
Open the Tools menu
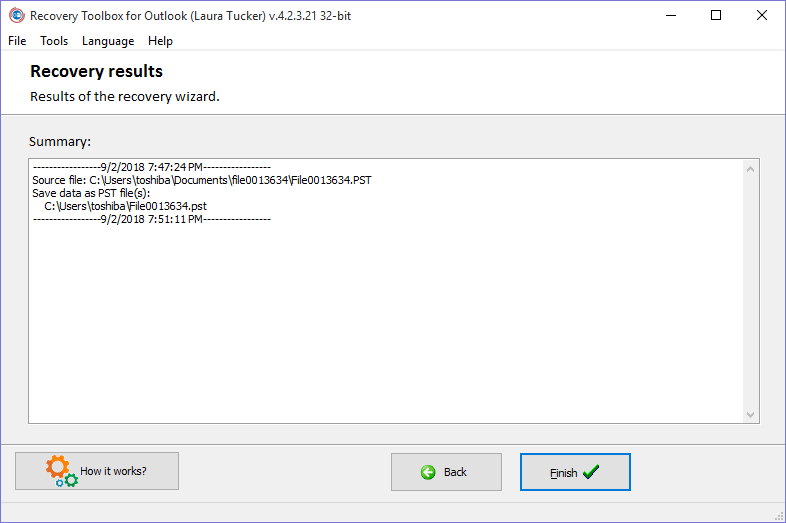[x=54, y=41]
